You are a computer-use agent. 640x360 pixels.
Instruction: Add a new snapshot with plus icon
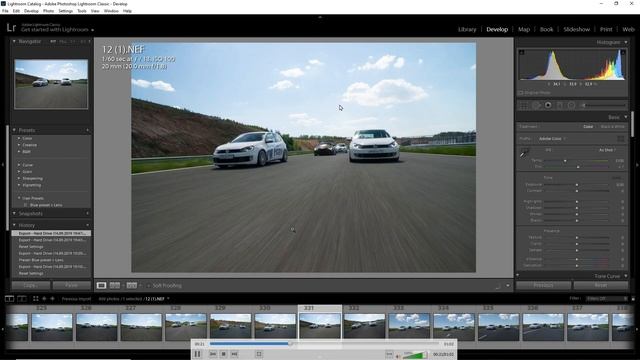coord(88,213)
